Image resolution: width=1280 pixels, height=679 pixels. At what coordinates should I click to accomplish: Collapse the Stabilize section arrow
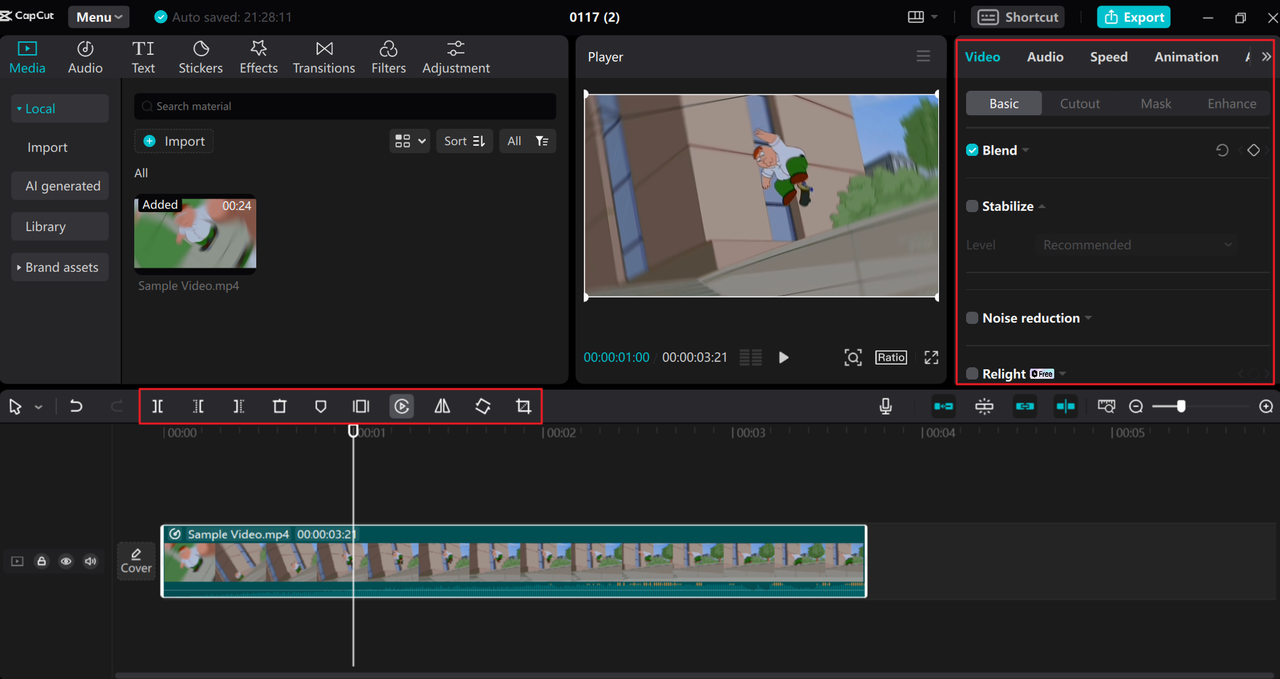point(1042,206)
